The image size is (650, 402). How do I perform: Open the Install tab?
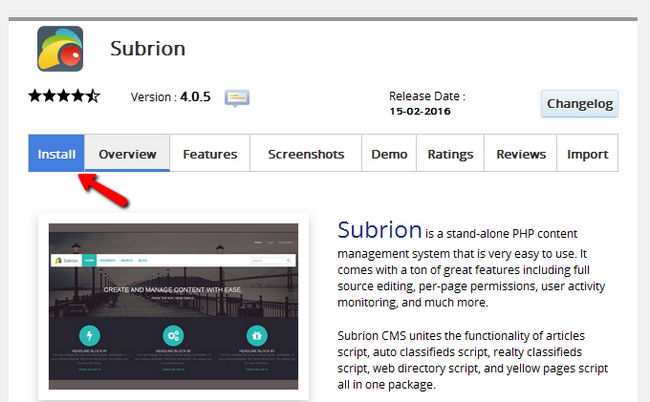pyautogui.click(x=56, y=153)
